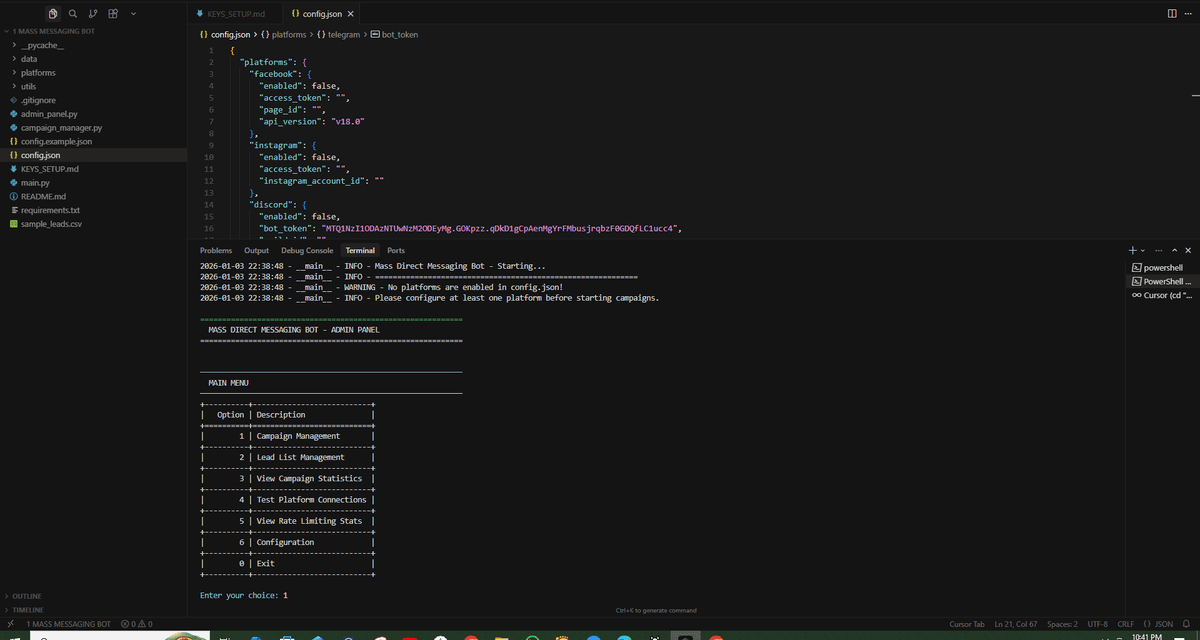The width and height of the screenshot is (1200, 640).
Task: Expand the OUTLINE section
Action: 27,596
